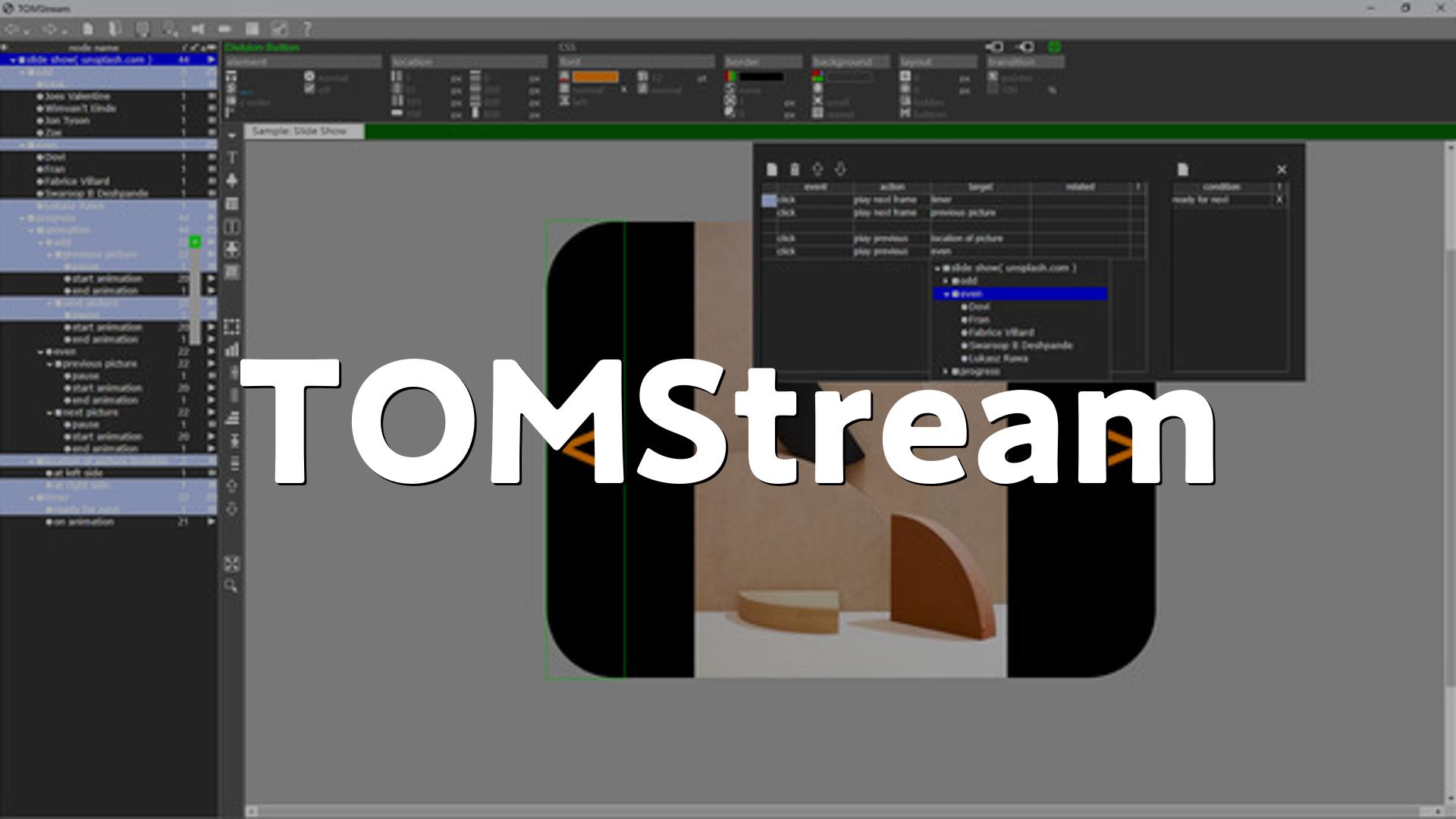This screenshot has width=1456, height=819.
Task: Add a new event row in the events dialog
Action: (772, 169)
